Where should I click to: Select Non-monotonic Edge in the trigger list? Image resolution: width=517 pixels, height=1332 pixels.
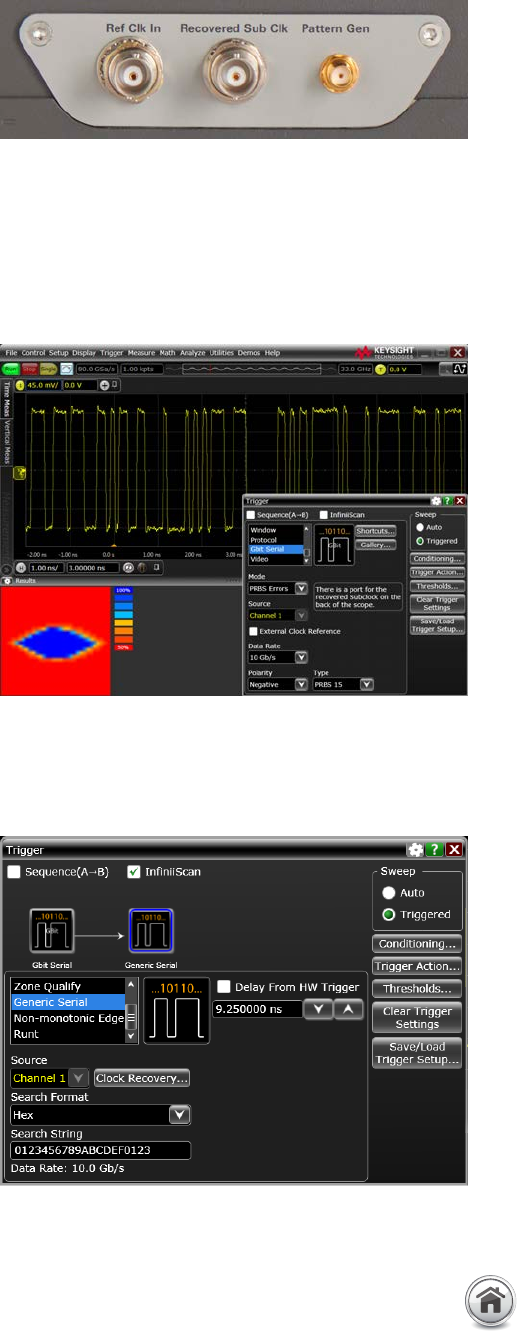(x=67, y=1018)
